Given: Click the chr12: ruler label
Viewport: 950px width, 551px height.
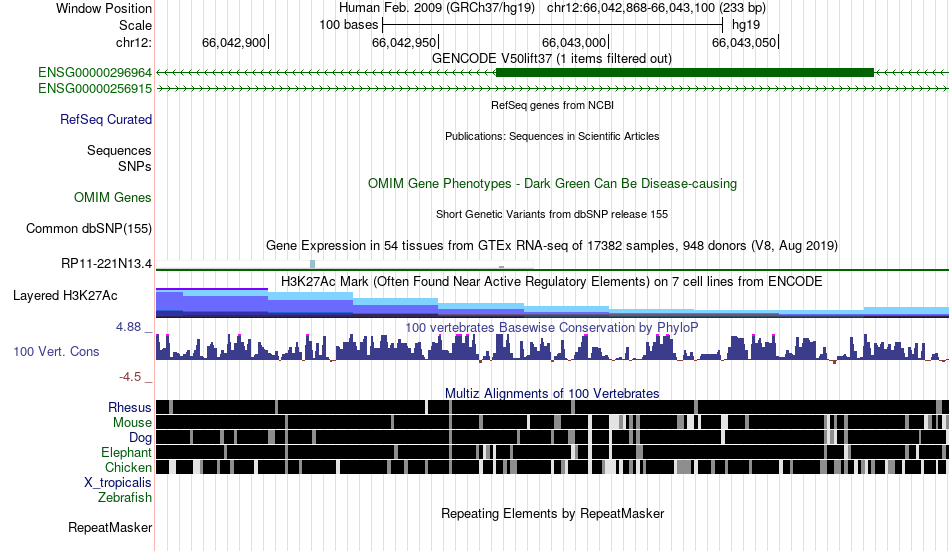Looking at the screenshot, I should 134,43.
